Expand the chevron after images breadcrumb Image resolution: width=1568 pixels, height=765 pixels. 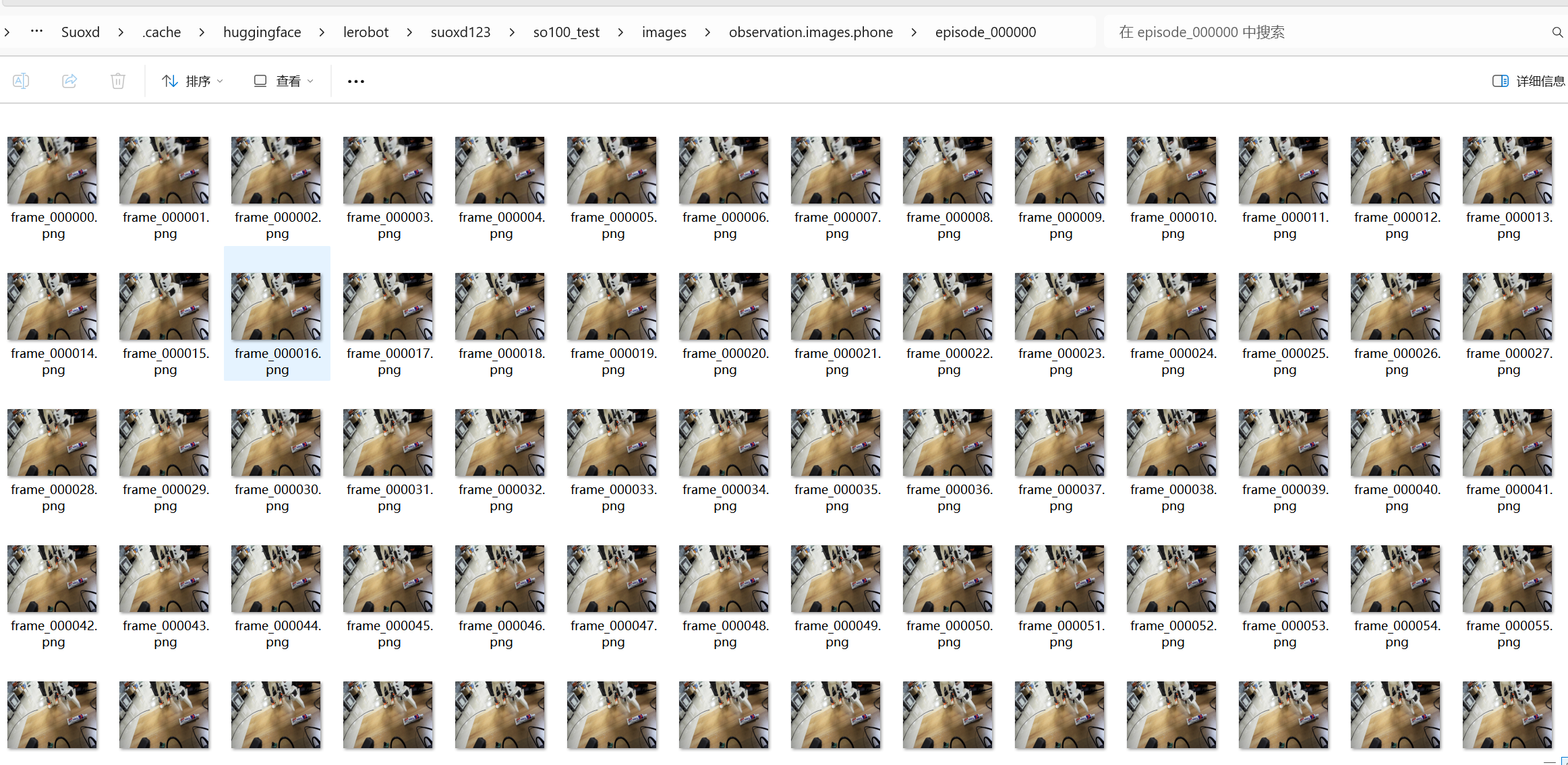coord(707,32)
